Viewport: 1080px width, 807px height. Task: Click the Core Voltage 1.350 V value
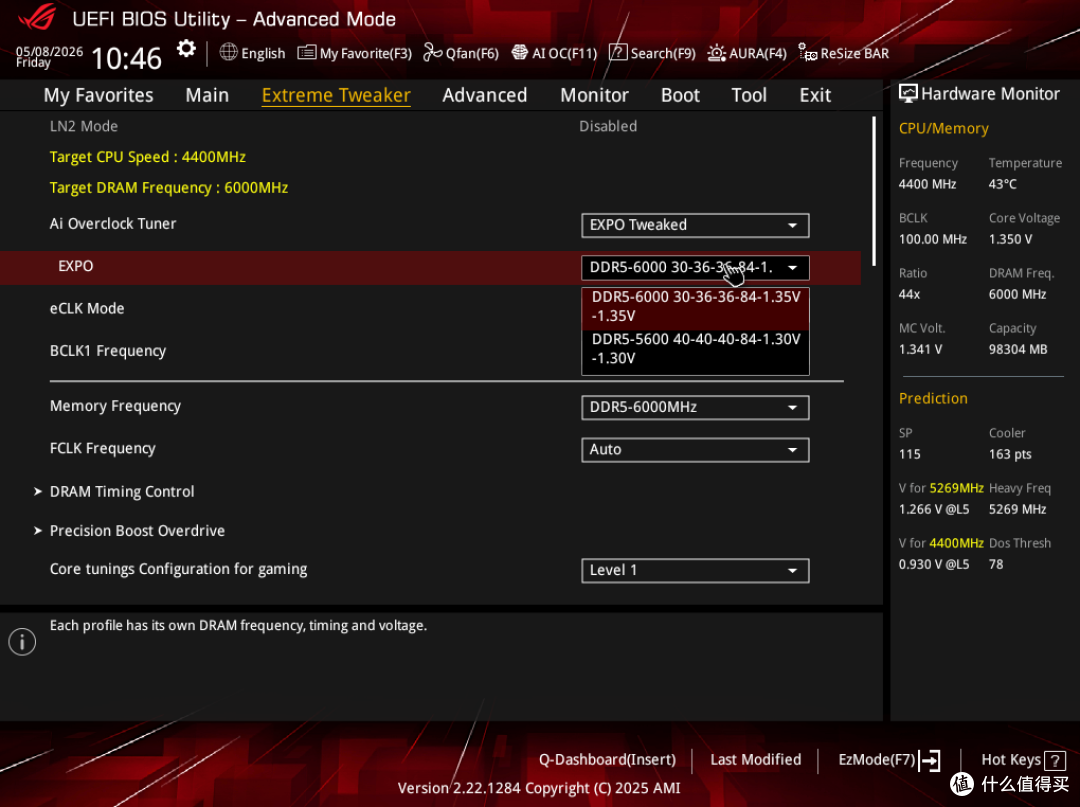[1010, 239]
